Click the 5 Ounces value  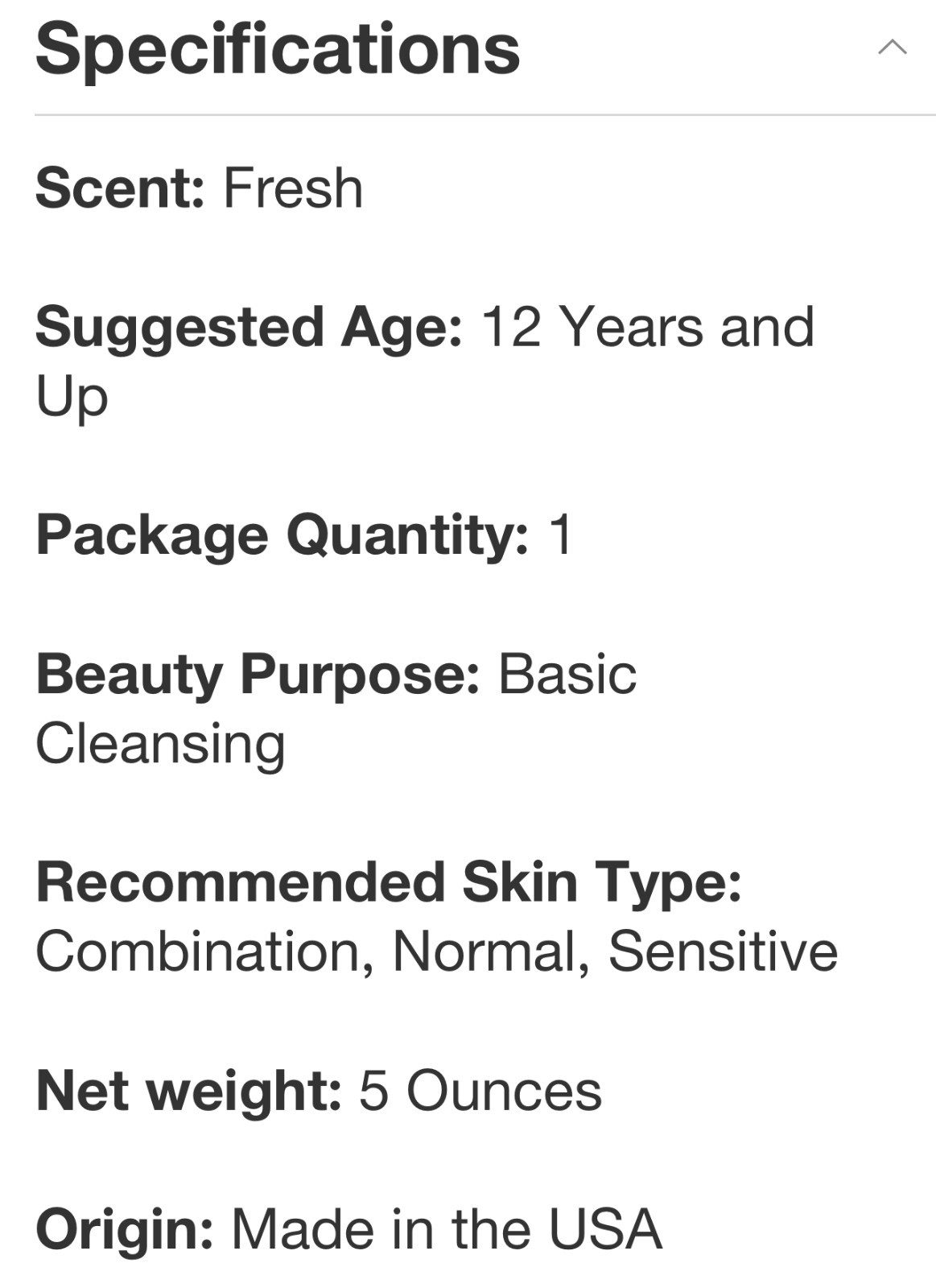pyautogui.click(x=480, y=1091)
